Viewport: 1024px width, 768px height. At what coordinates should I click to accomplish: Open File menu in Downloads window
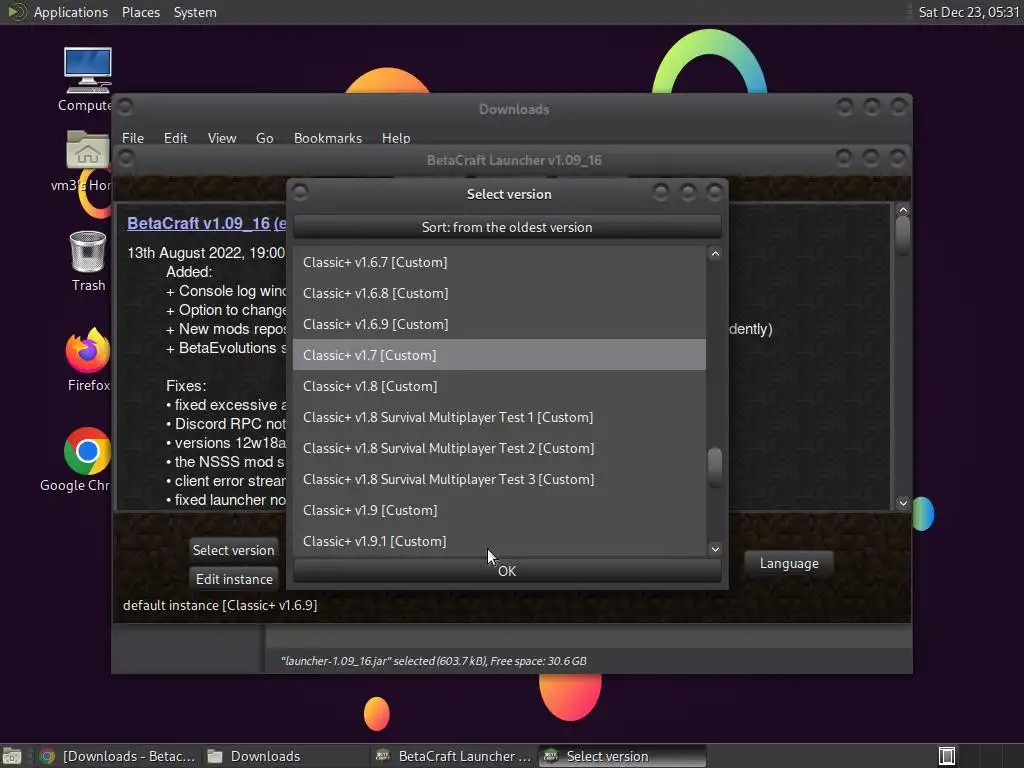[x=133, y=138]
